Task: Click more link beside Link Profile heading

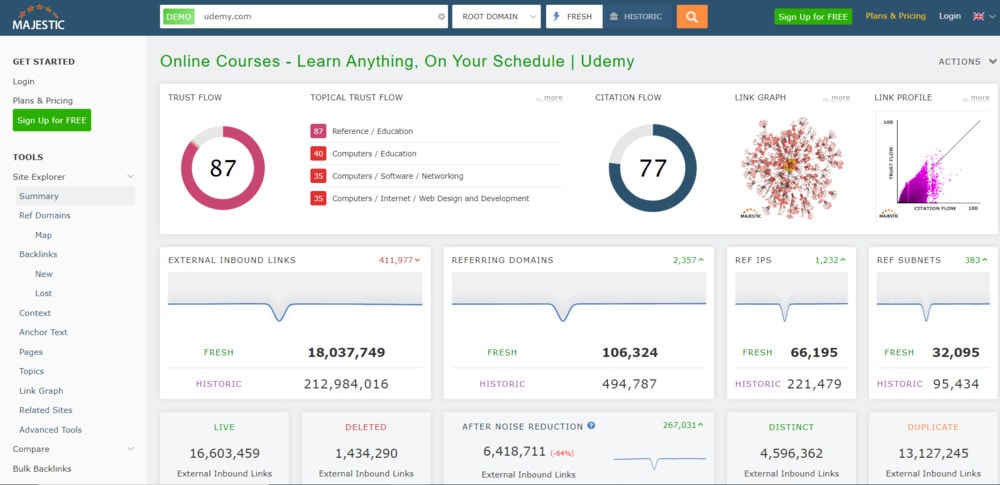Action: coord(976,98)
